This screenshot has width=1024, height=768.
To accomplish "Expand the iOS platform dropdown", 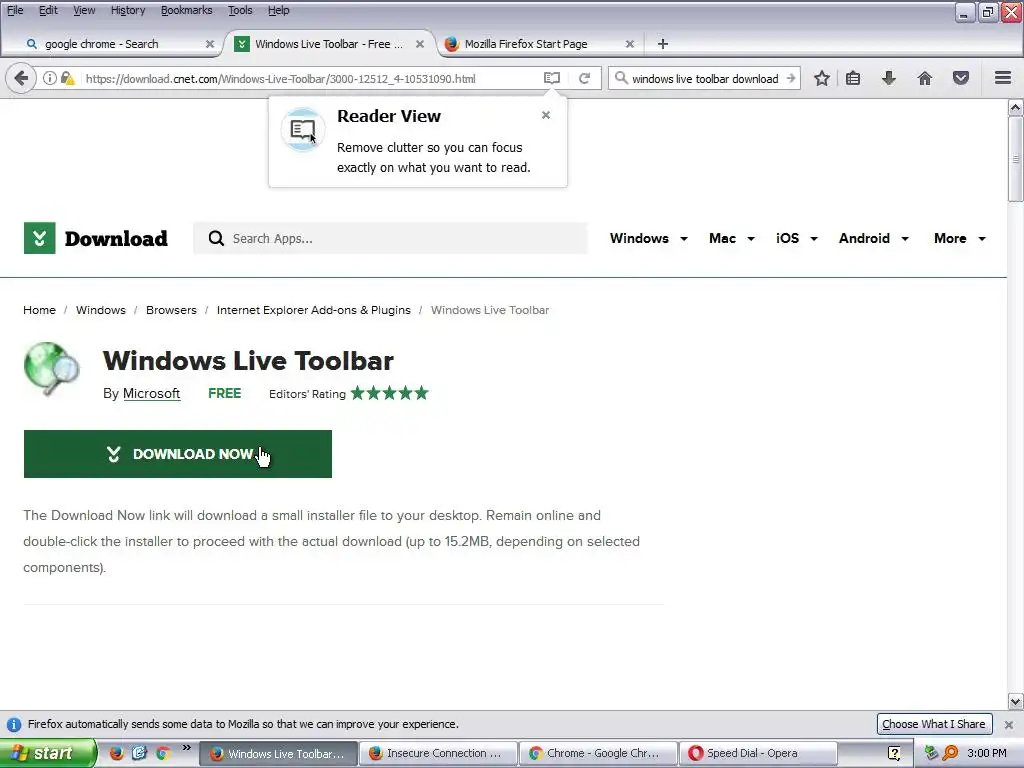I will click(x=797, y=238).
